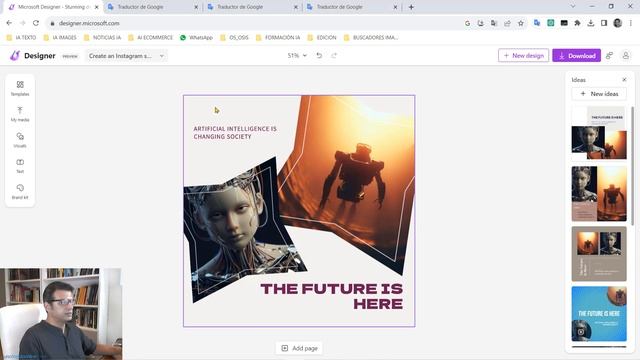Open the browser downloads icon

pyautogui.click(x=591, y=23)
